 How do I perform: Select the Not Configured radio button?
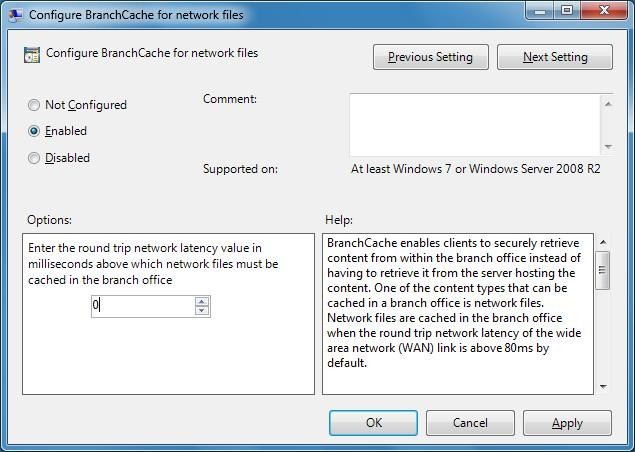point(34,105)
